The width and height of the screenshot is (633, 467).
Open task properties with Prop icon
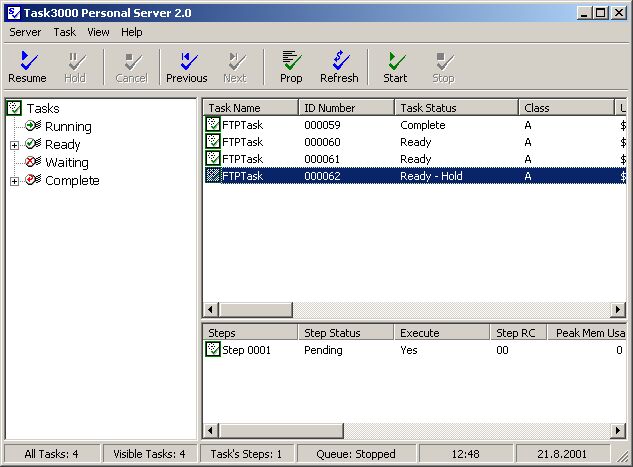point(291,67)
